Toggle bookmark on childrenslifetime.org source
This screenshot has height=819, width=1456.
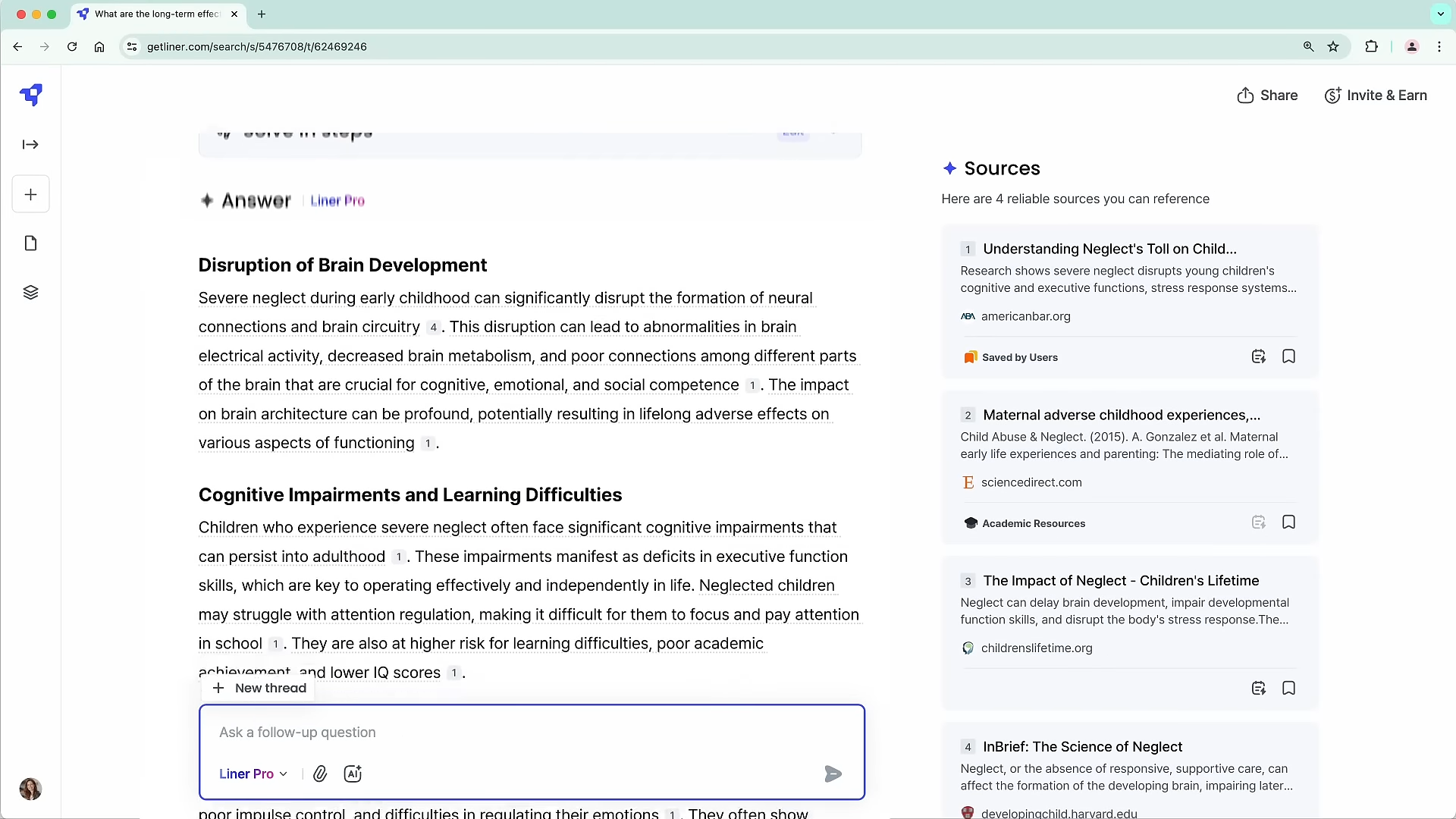(x=1288, y=689)
